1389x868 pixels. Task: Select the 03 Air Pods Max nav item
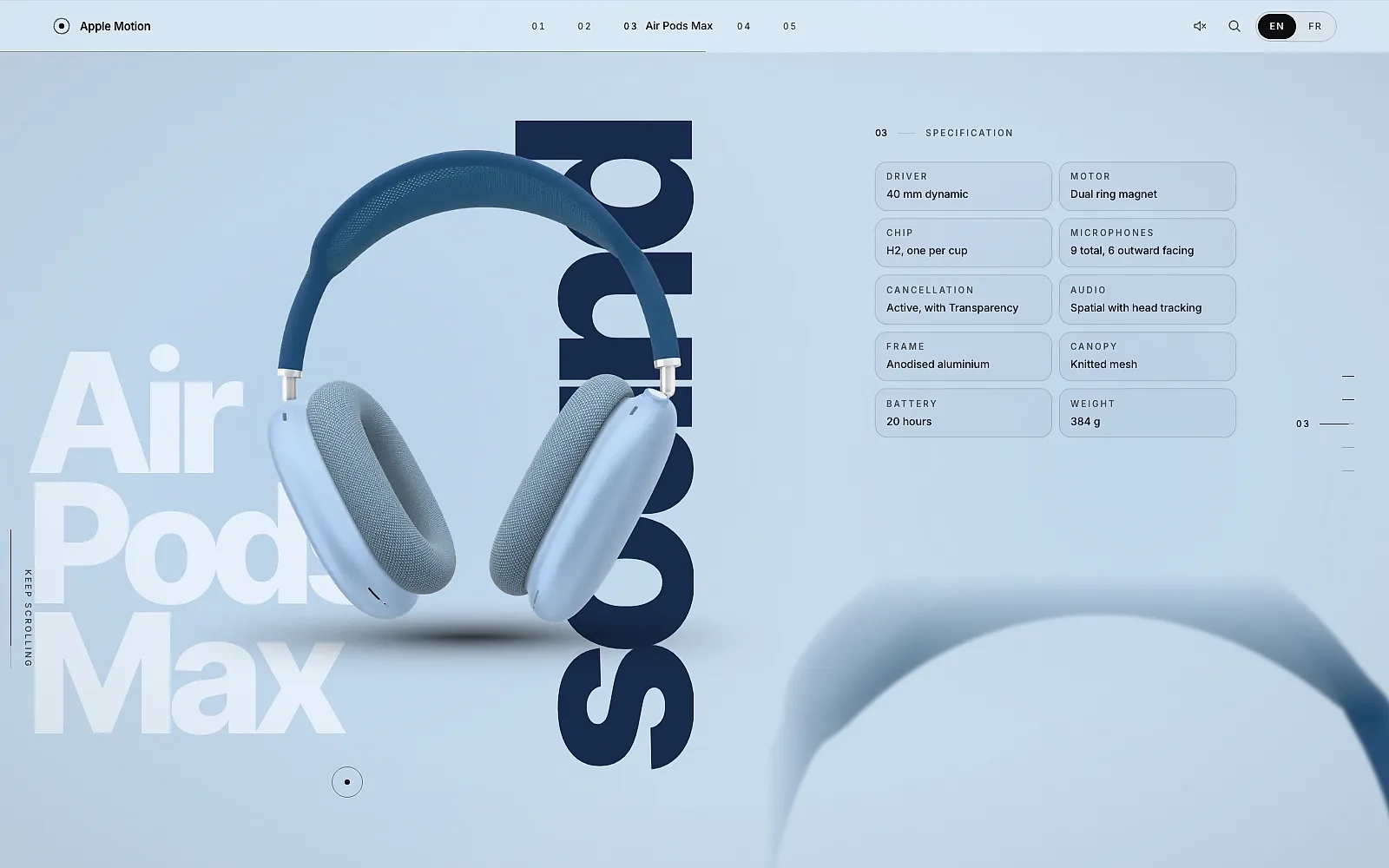668,26
